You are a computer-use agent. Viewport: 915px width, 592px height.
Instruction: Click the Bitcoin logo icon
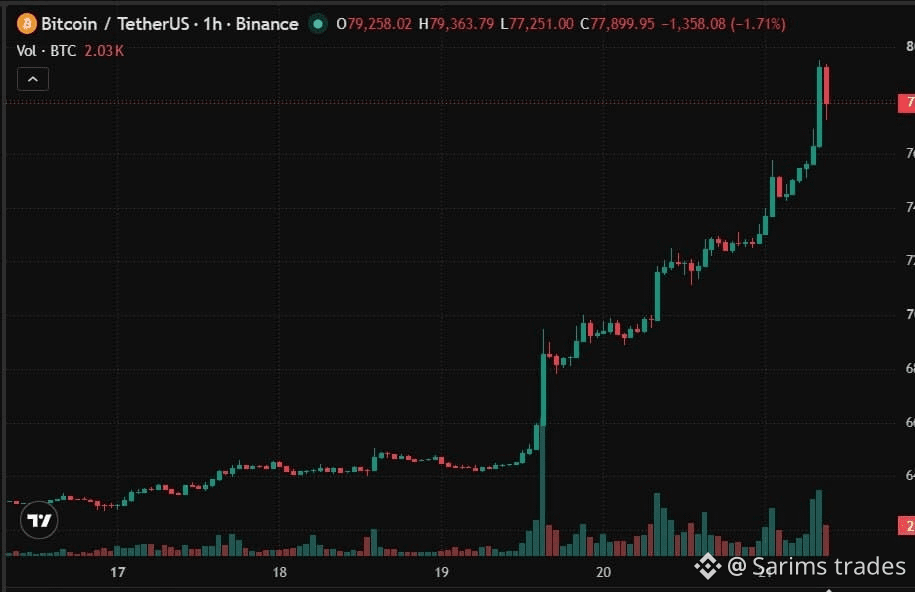point(26,24)
